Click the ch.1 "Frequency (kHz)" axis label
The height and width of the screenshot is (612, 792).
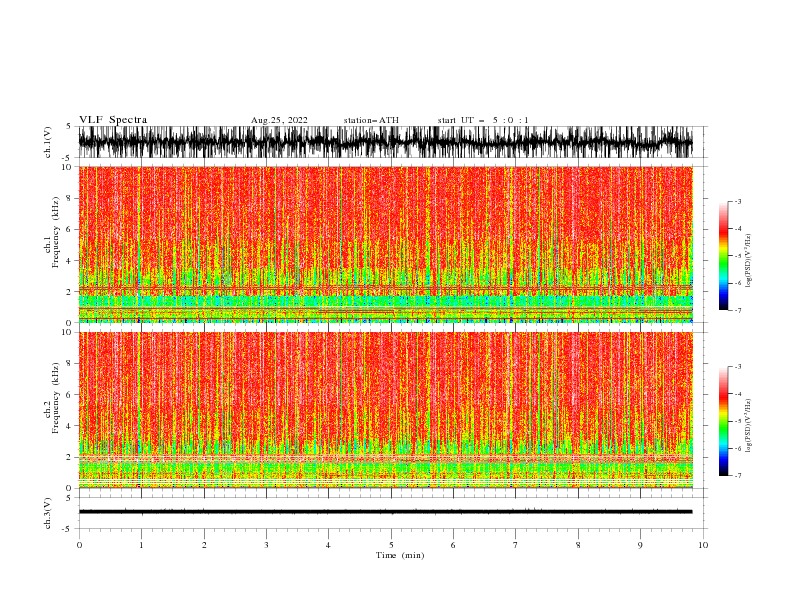56,232
